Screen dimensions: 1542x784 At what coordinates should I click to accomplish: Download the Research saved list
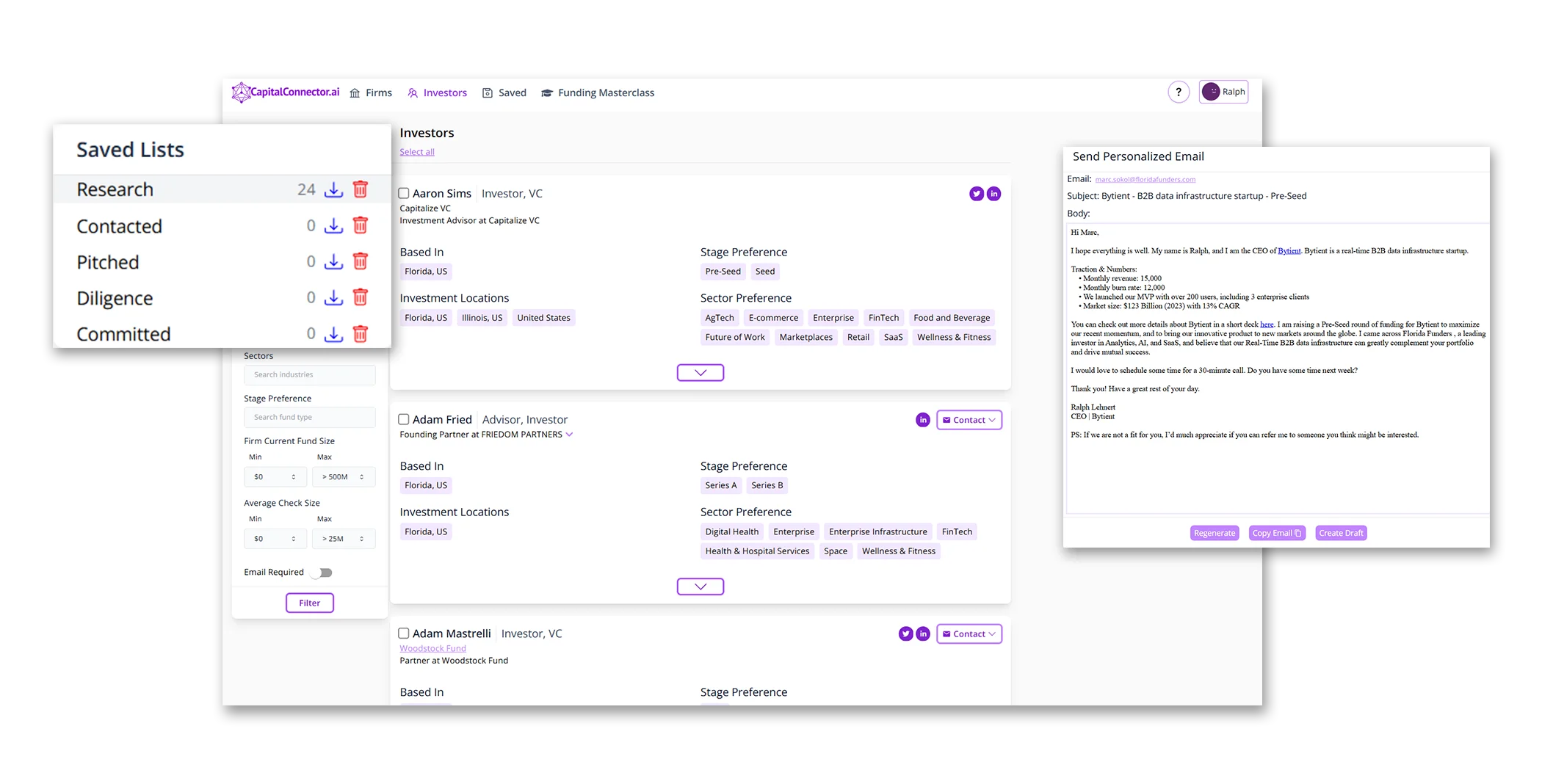coord(333,189)
